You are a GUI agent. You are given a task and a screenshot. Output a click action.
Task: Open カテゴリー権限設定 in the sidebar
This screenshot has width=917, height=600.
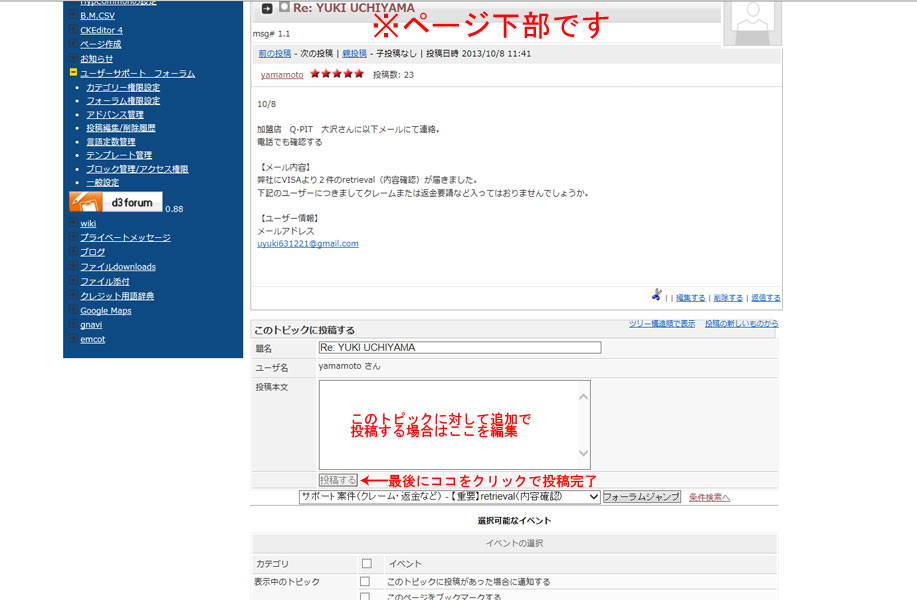123,87
